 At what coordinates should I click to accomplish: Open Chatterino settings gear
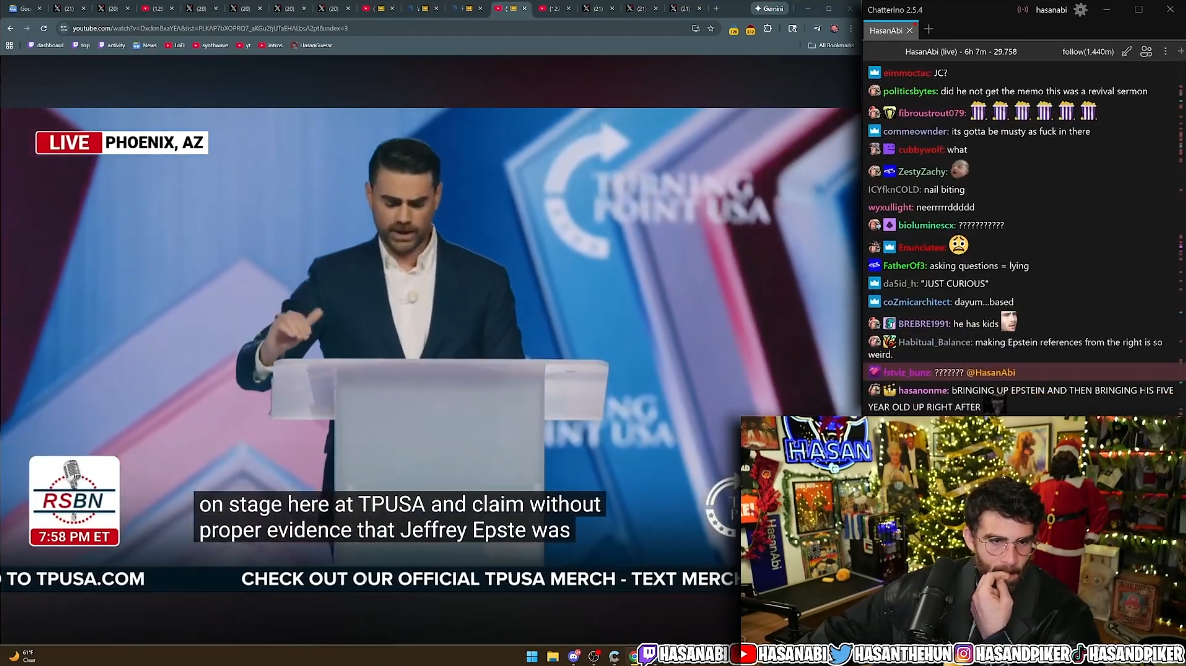[1080, 10]
